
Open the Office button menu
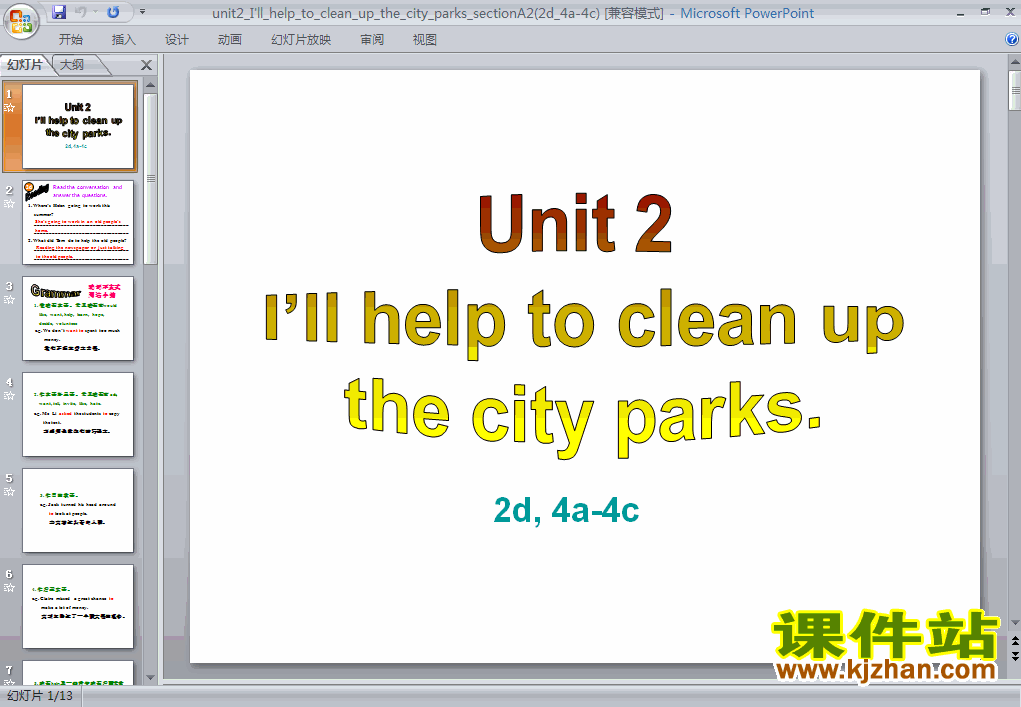pos(21,21)
